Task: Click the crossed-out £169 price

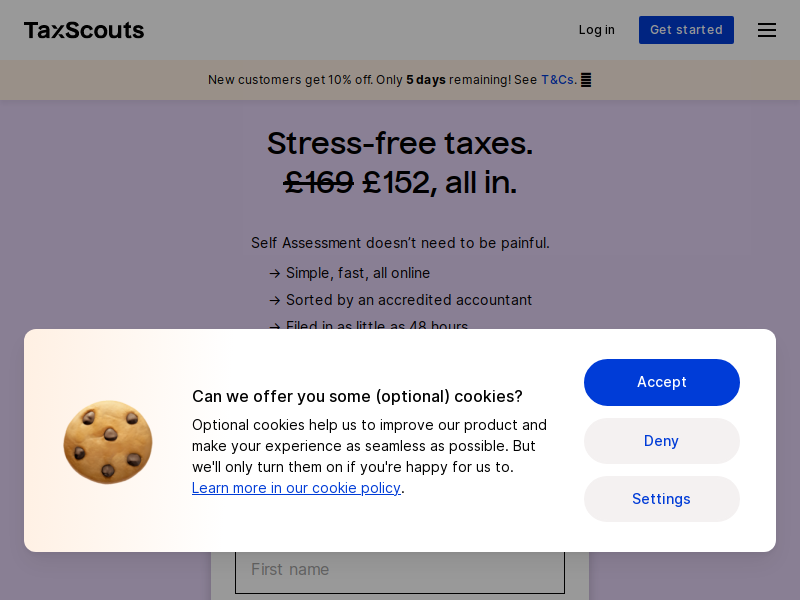Action: click(x=319, y=183)
